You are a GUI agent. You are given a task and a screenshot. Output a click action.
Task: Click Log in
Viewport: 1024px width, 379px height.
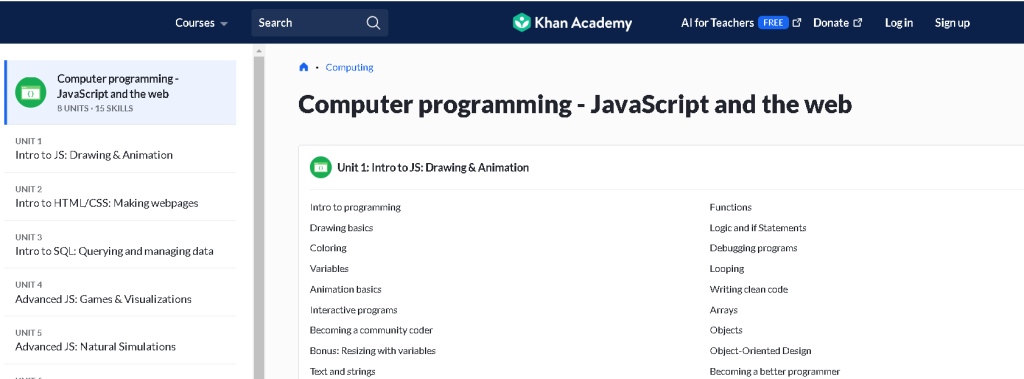click(899, 23)
